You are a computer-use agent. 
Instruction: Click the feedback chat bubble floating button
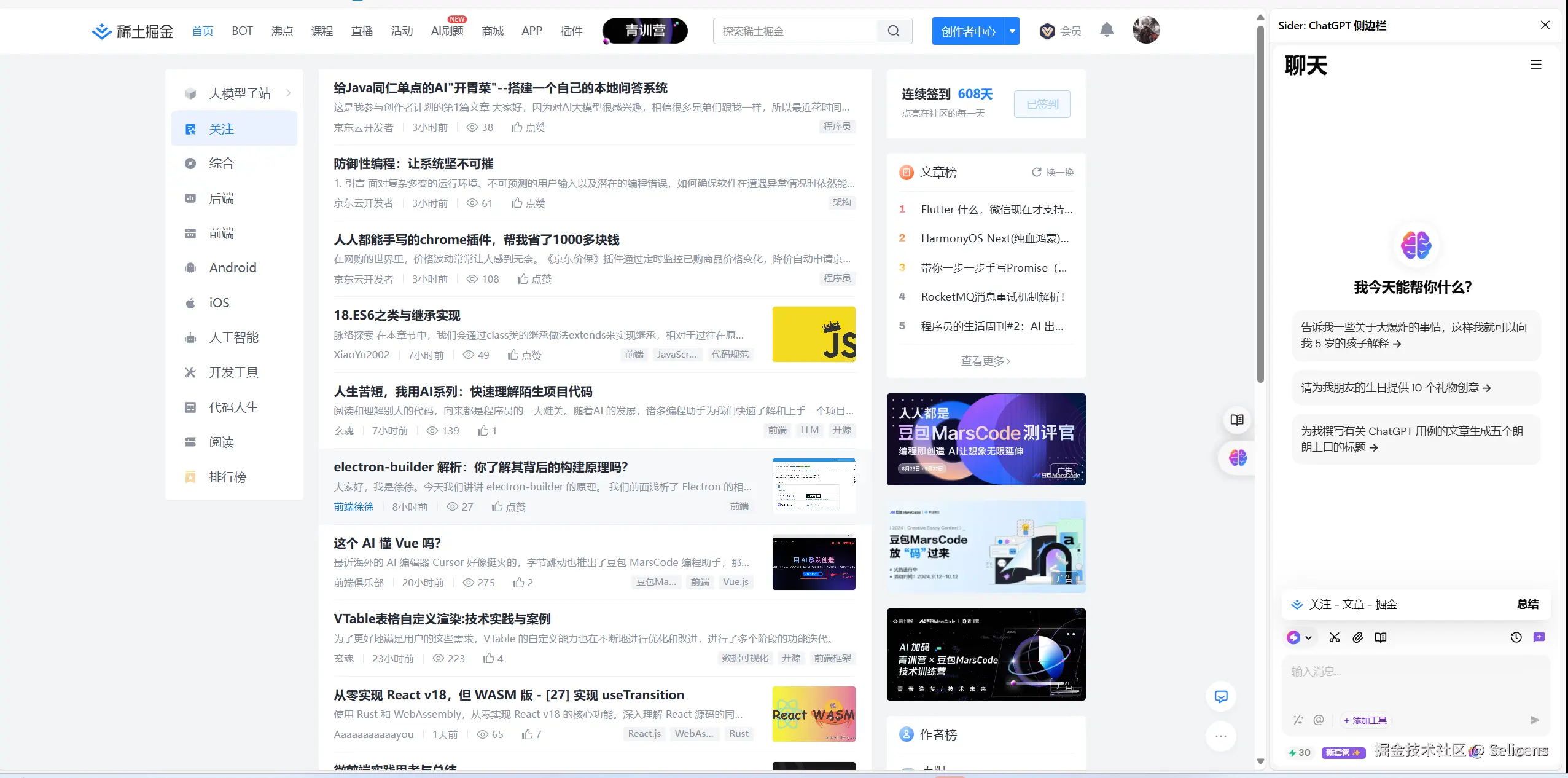[x=1221, y=696]
